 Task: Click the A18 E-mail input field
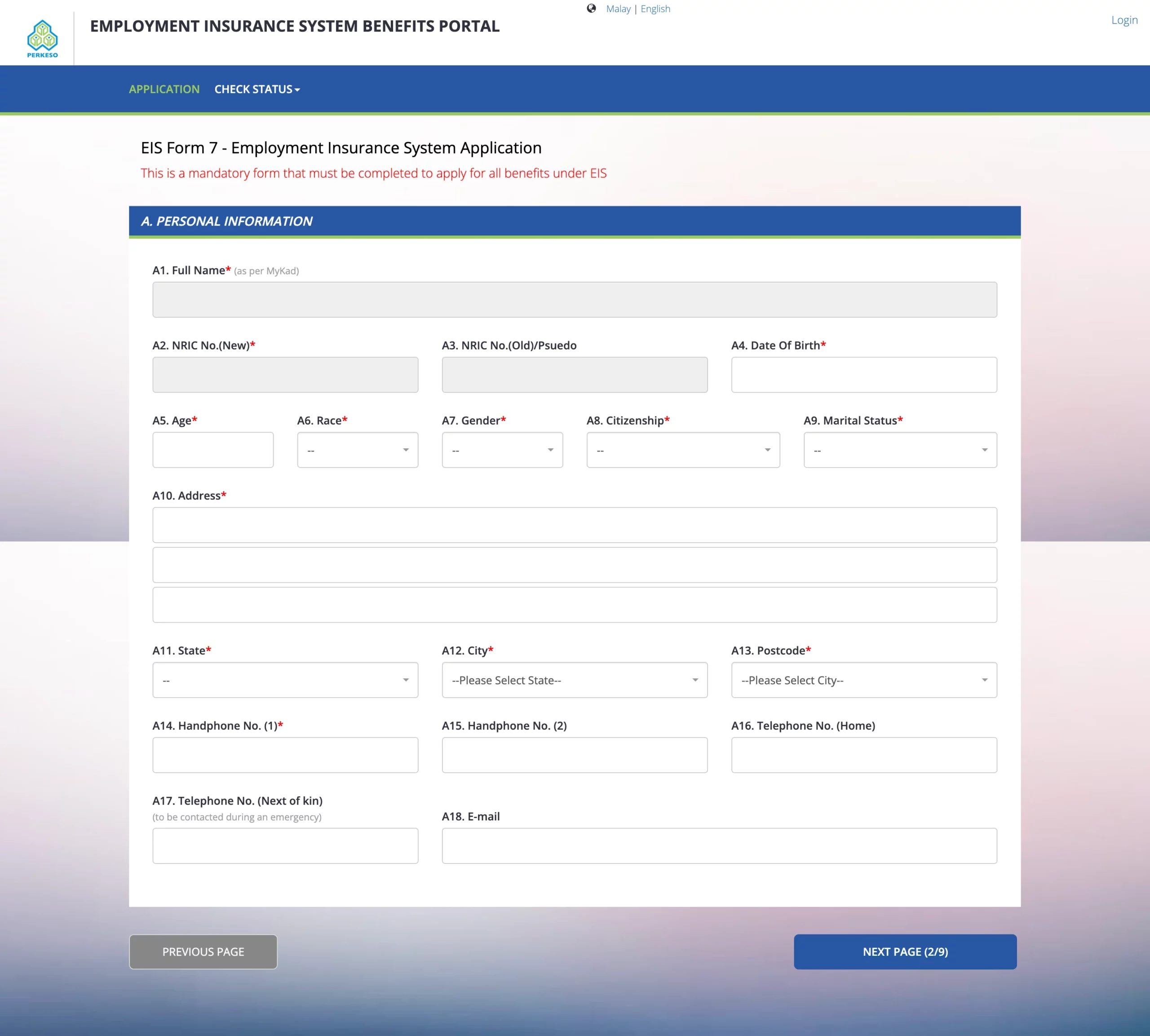coord(719,846)
